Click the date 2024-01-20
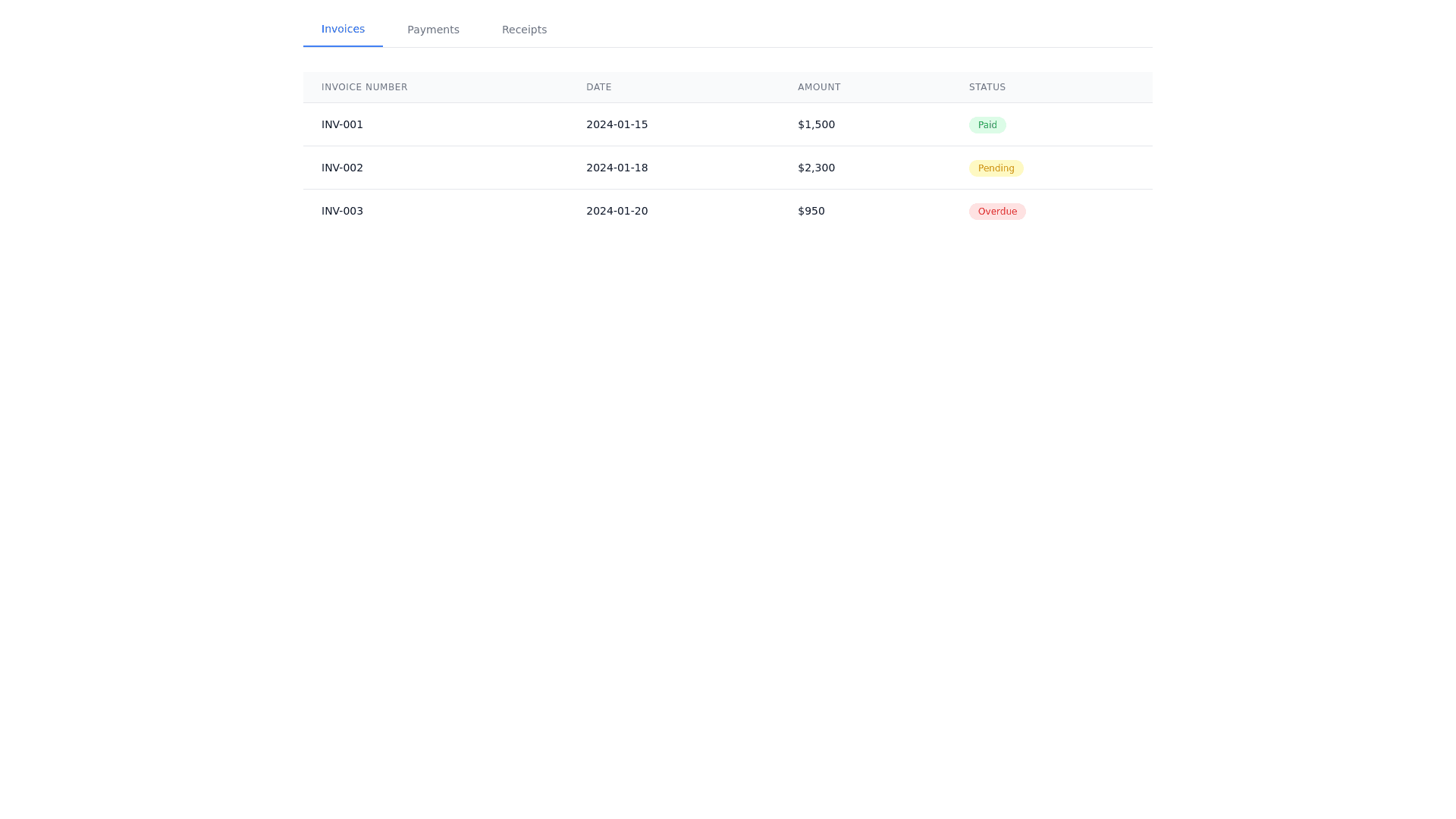Image resolution: width=1456 pixels, height=819 pixels. pos(617,211)
